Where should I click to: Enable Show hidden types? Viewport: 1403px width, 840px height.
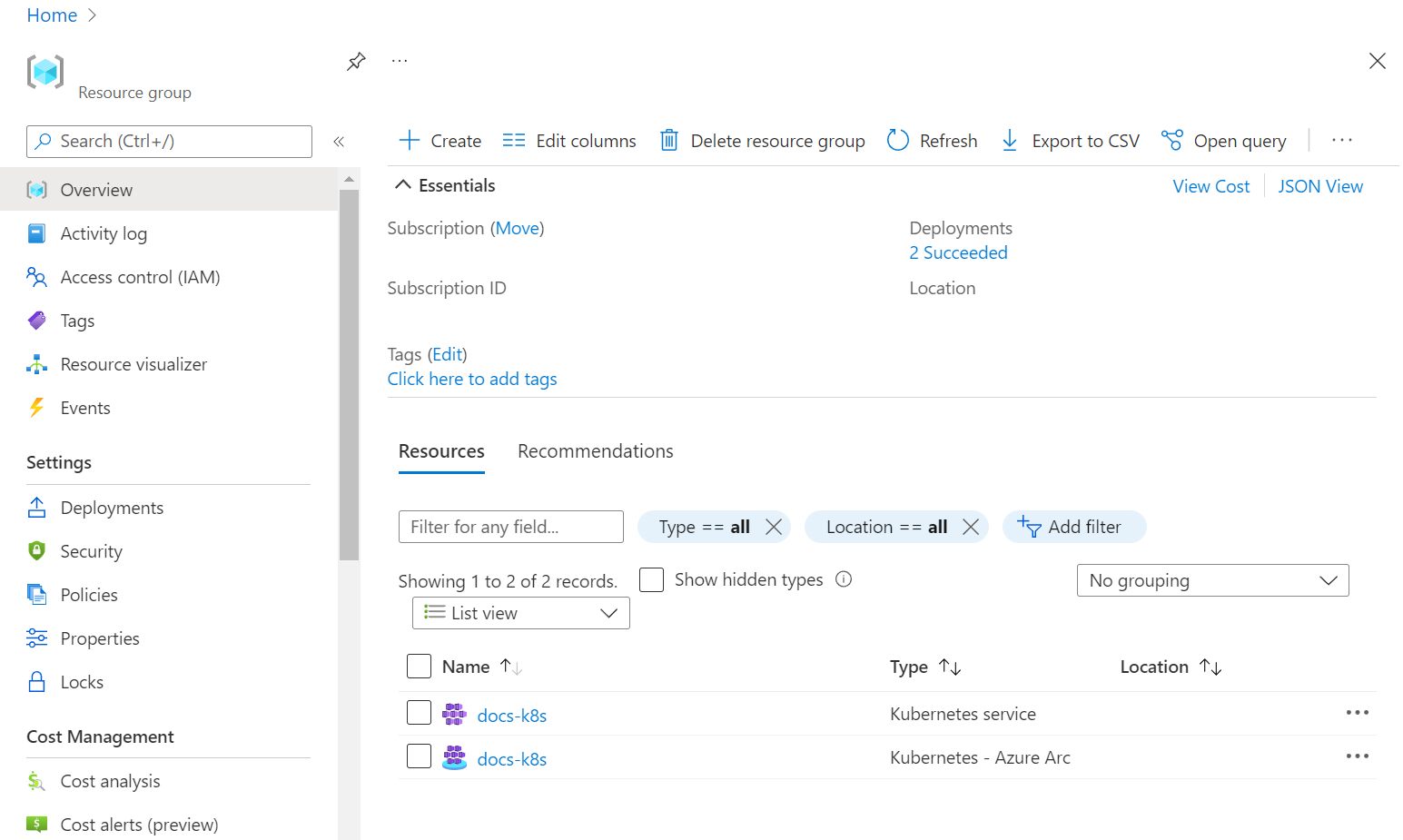652,579
